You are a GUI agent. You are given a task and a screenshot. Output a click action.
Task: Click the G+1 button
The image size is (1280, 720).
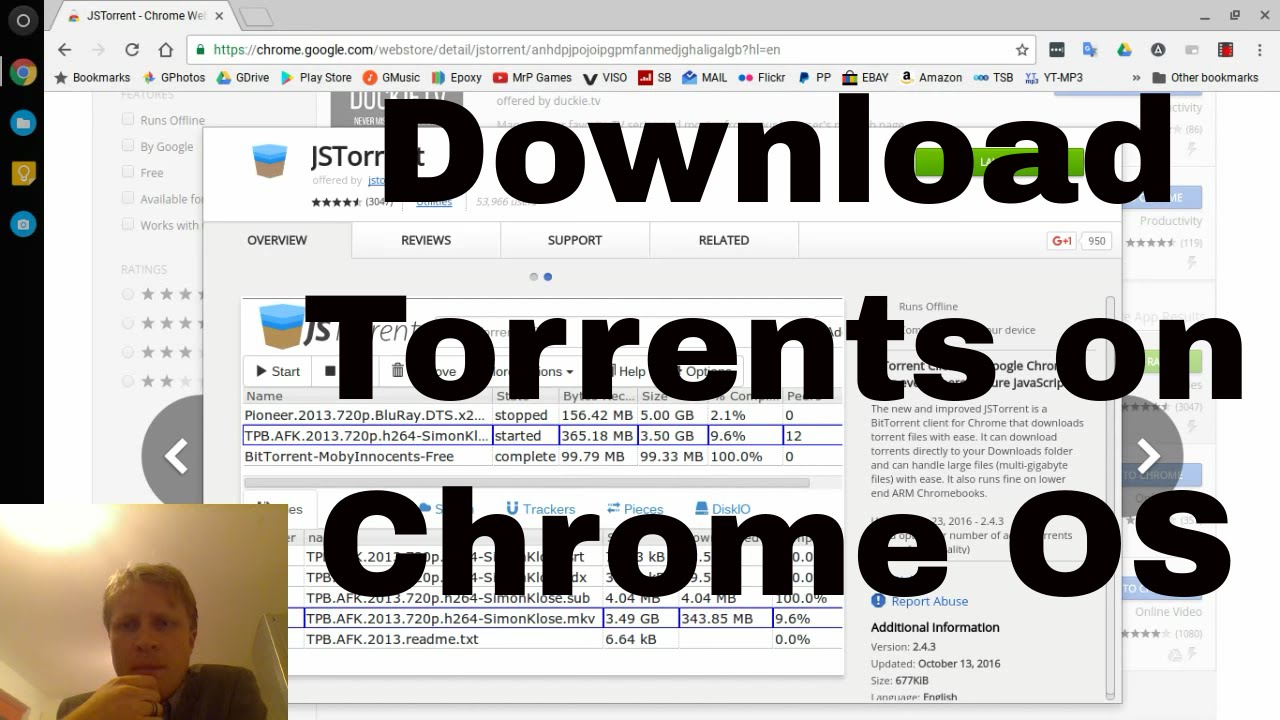coord(1062,241)
